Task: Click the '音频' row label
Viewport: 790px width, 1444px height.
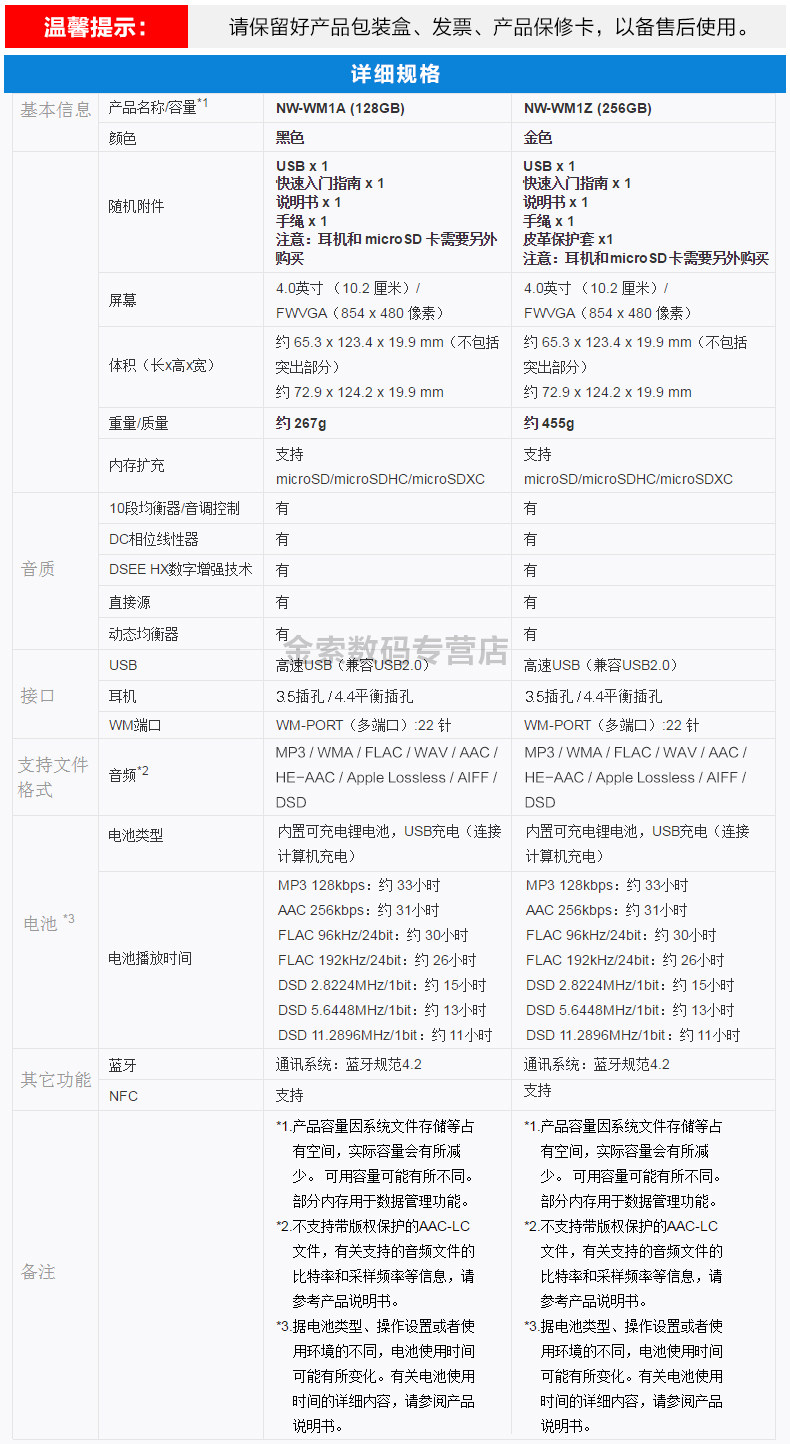Action: click(x=129, y=772)
